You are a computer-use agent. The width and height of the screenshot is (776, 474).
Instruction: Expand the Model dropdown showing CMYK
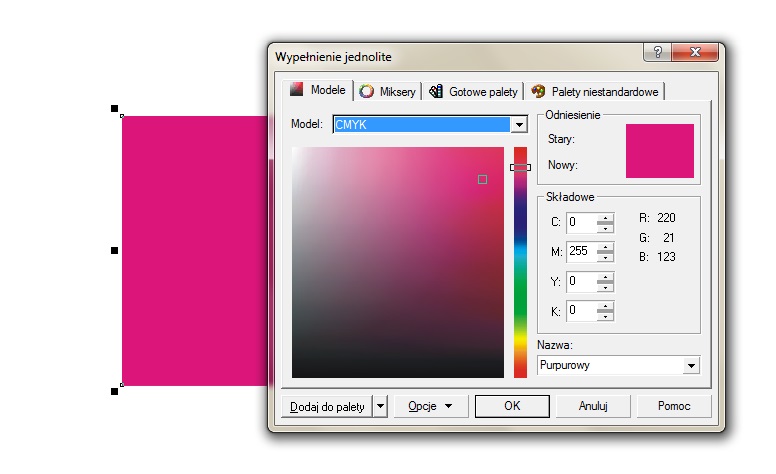coord(519,125)
